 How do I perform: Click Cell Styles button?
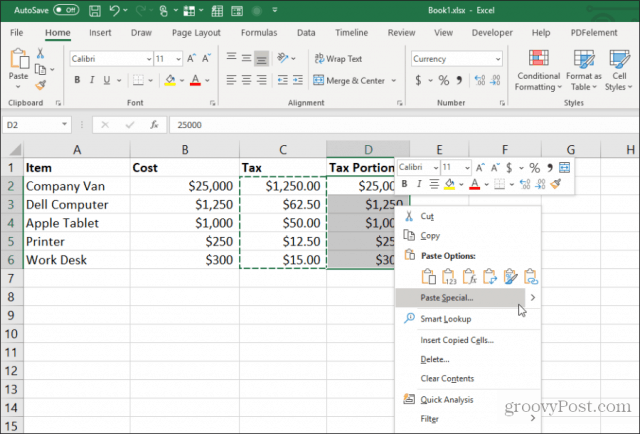pos(619,70)
